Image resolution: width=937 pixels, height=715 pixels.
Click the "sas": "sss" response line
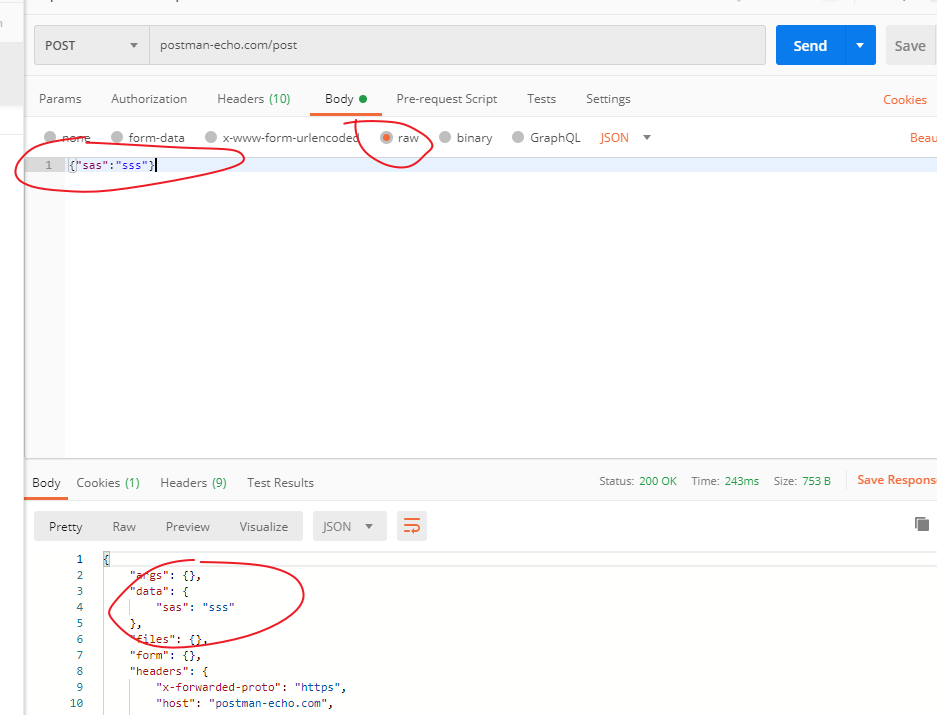click(195, 607)
